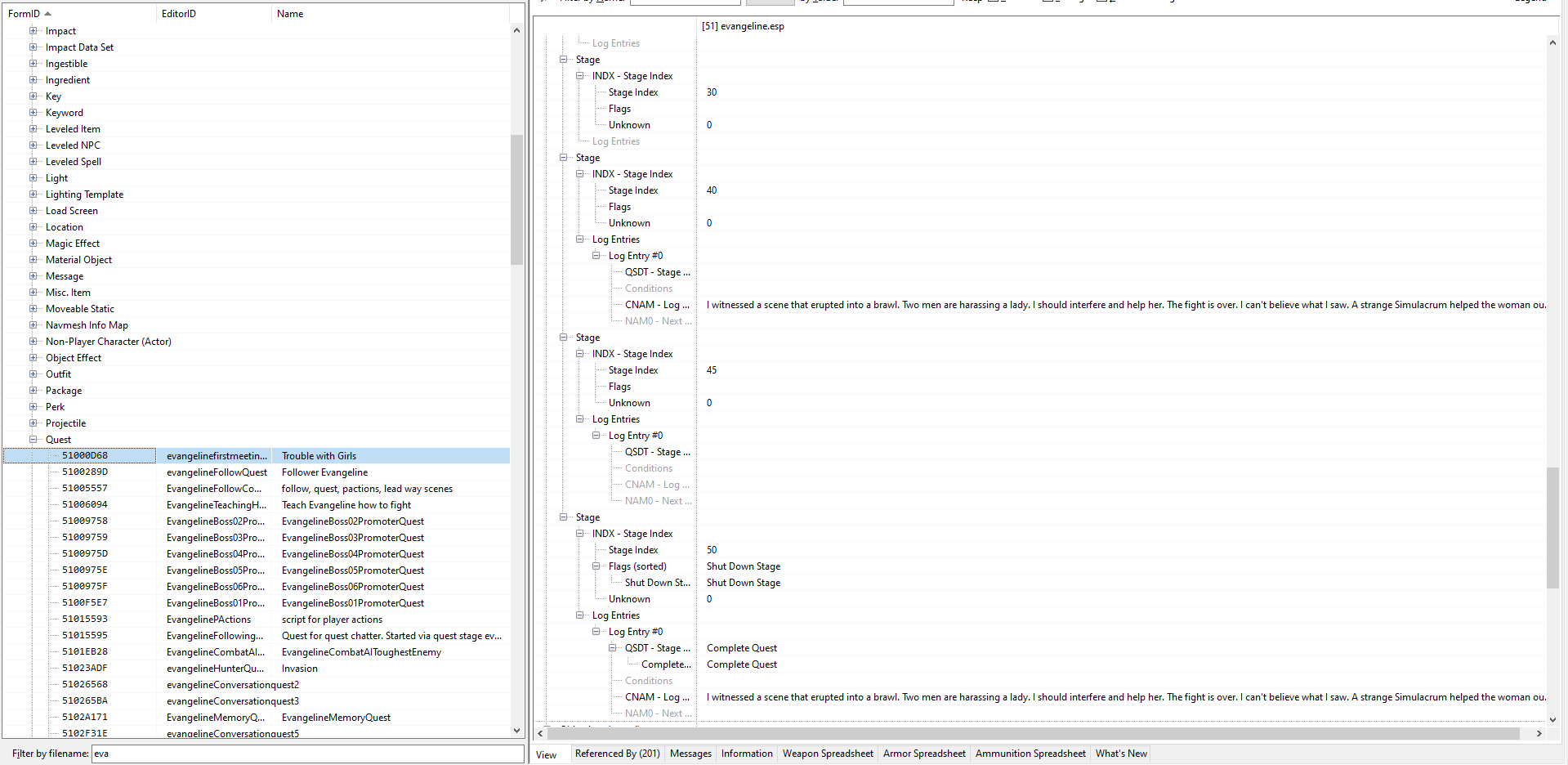Select the Navmesh Info Map group label

tap(87, 325)
